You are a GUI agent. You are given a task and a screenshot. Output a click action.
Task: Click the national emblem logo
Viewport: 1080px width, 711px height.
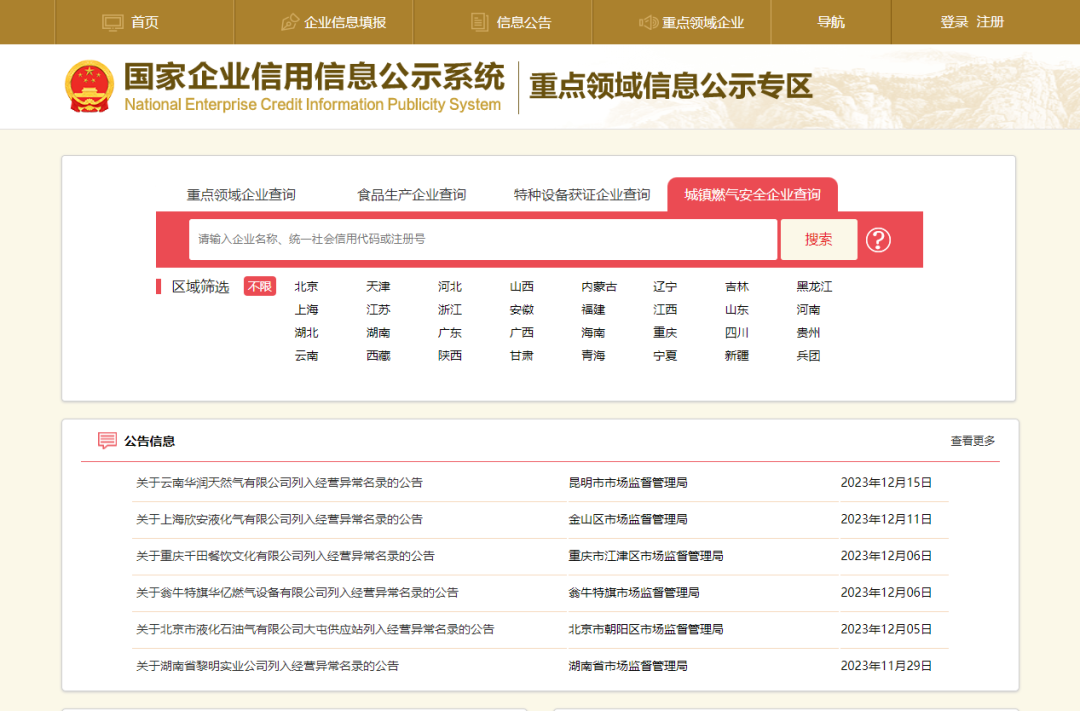(90, 87)
